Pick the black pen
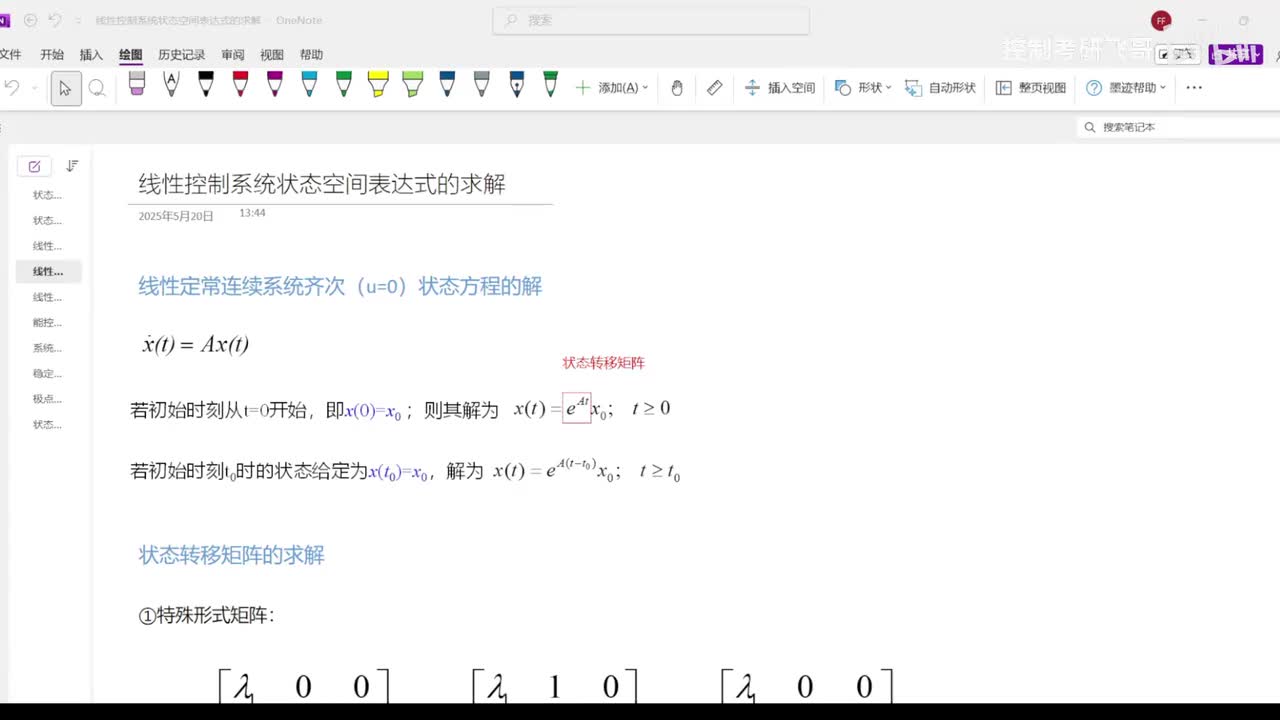This screenshot has height=720, width=1280. 206,85
